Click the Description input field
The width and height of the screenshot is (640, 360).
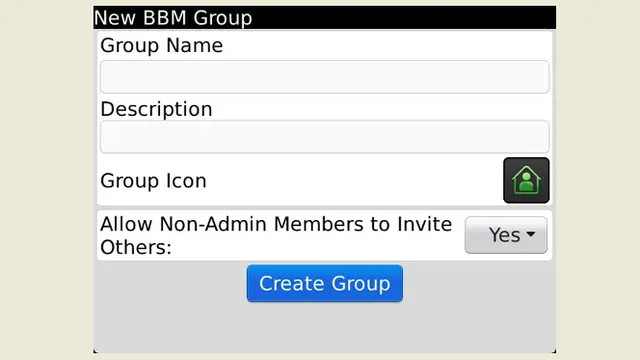point(324,137)
